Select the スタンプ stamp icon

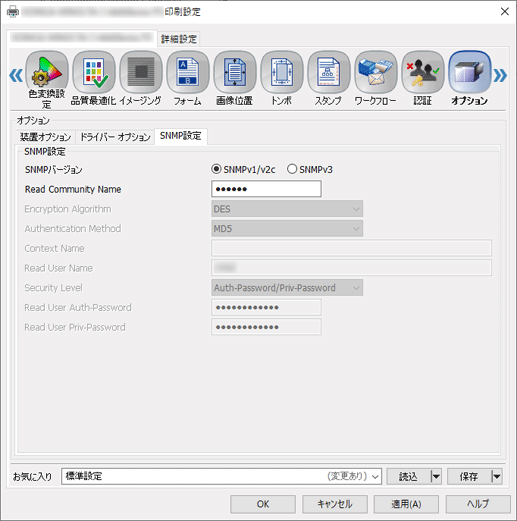[329, 72]
